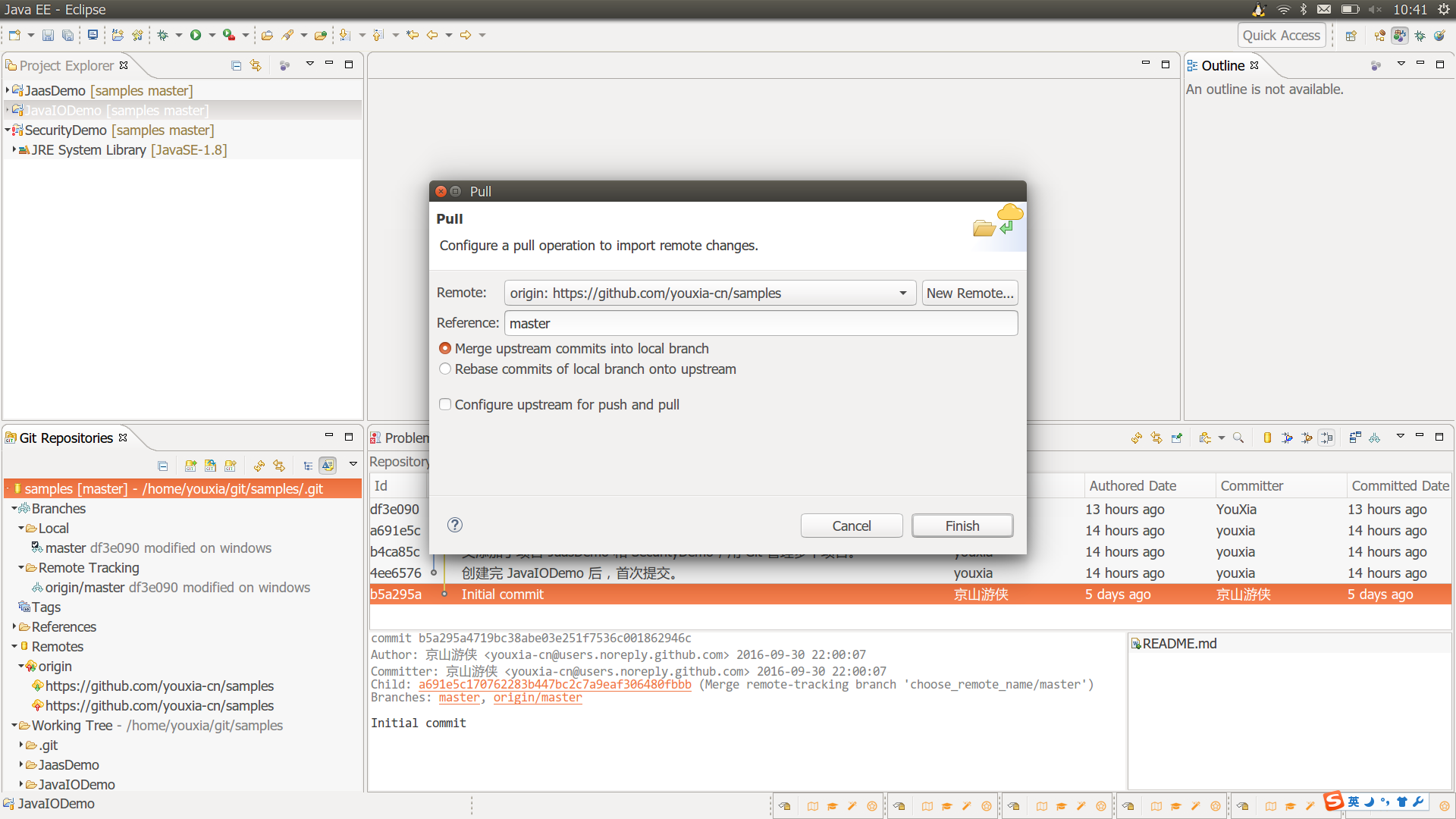Viewport: 1456px width, 819px height.
Task: Click the origin/master branch link
Action: click(538, 698)
